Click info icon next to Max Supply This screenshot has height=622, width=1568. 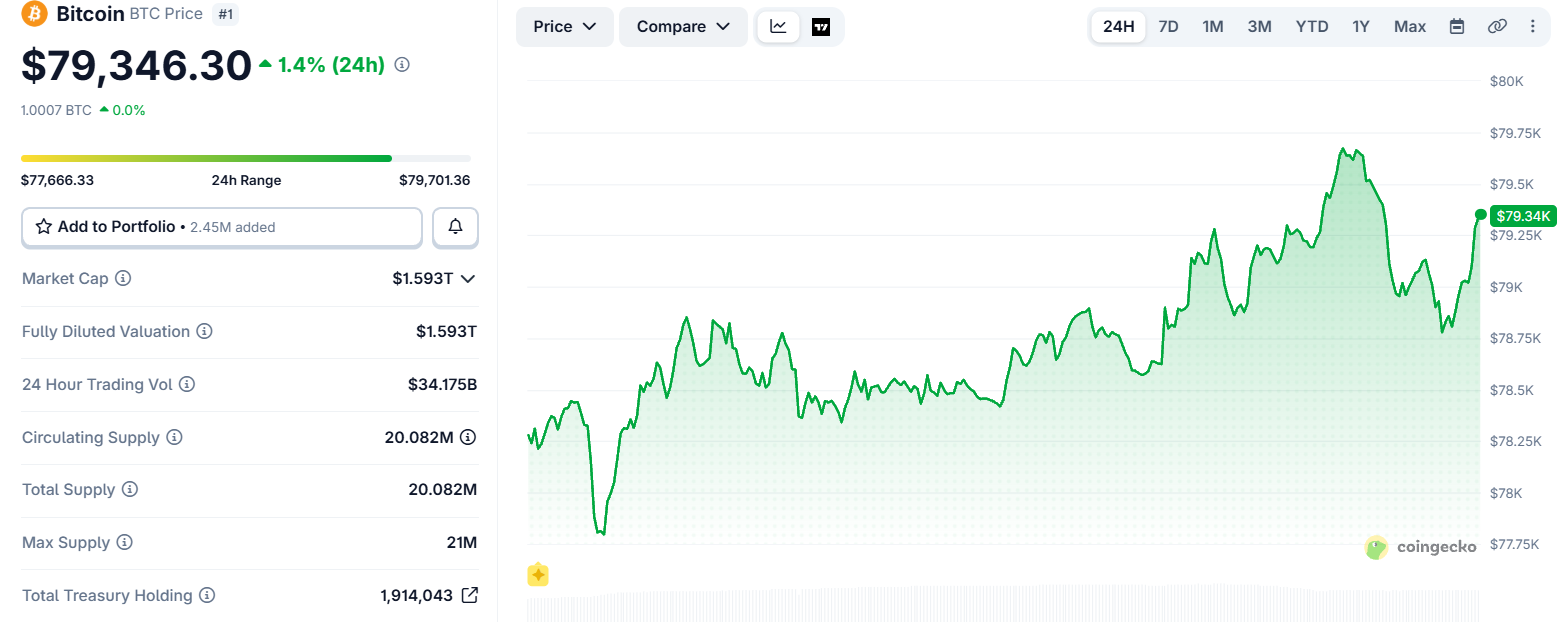[125, 543]
